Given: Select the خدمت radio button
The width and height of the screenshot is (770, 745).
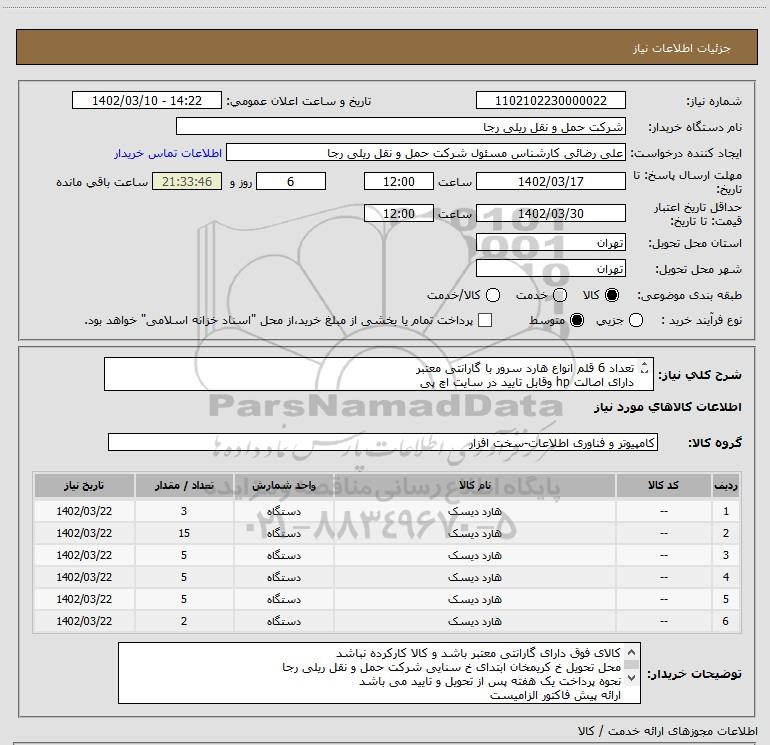Looking at the screenshot, I should coord(560,295).
